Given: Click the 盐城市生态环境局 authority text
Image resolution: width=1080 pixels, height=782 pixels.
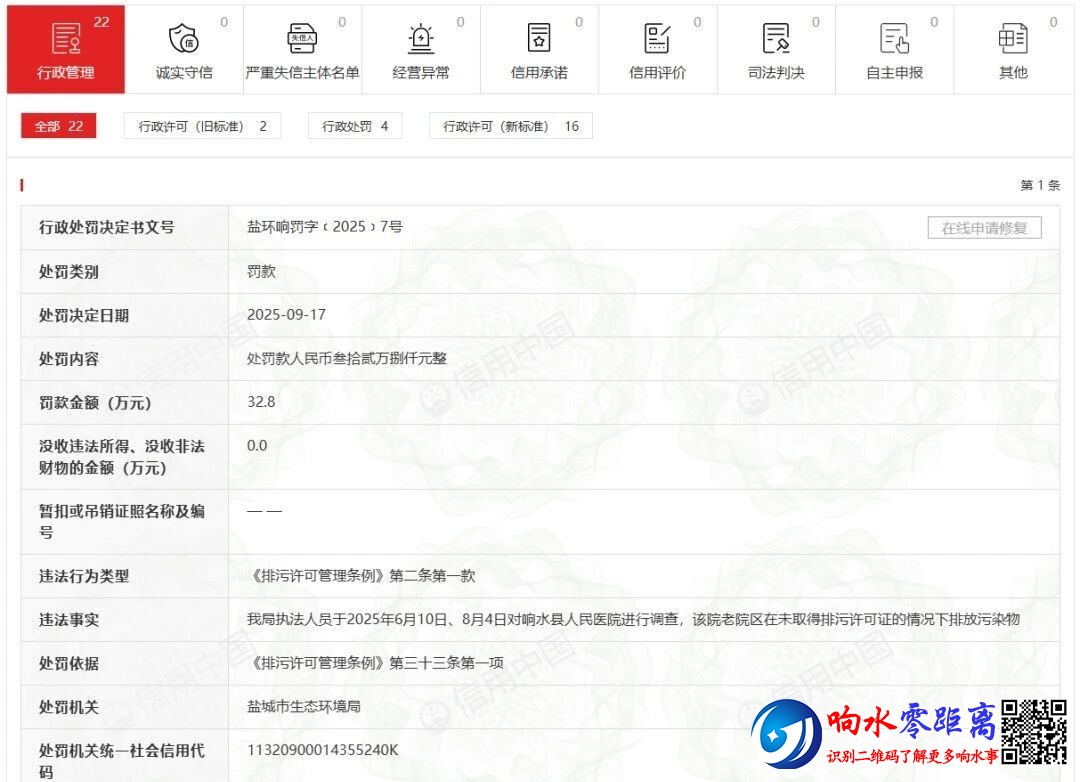Looking at the screenshot, I should tap(304, 706).
